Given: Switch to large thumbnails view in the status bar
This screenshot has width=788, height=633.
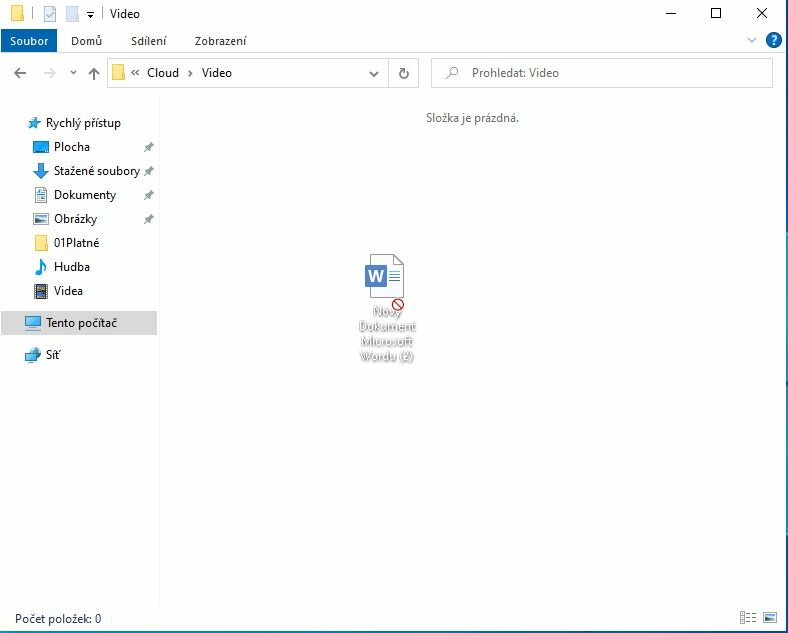Looking at the screenshot, I should point(770,618).
